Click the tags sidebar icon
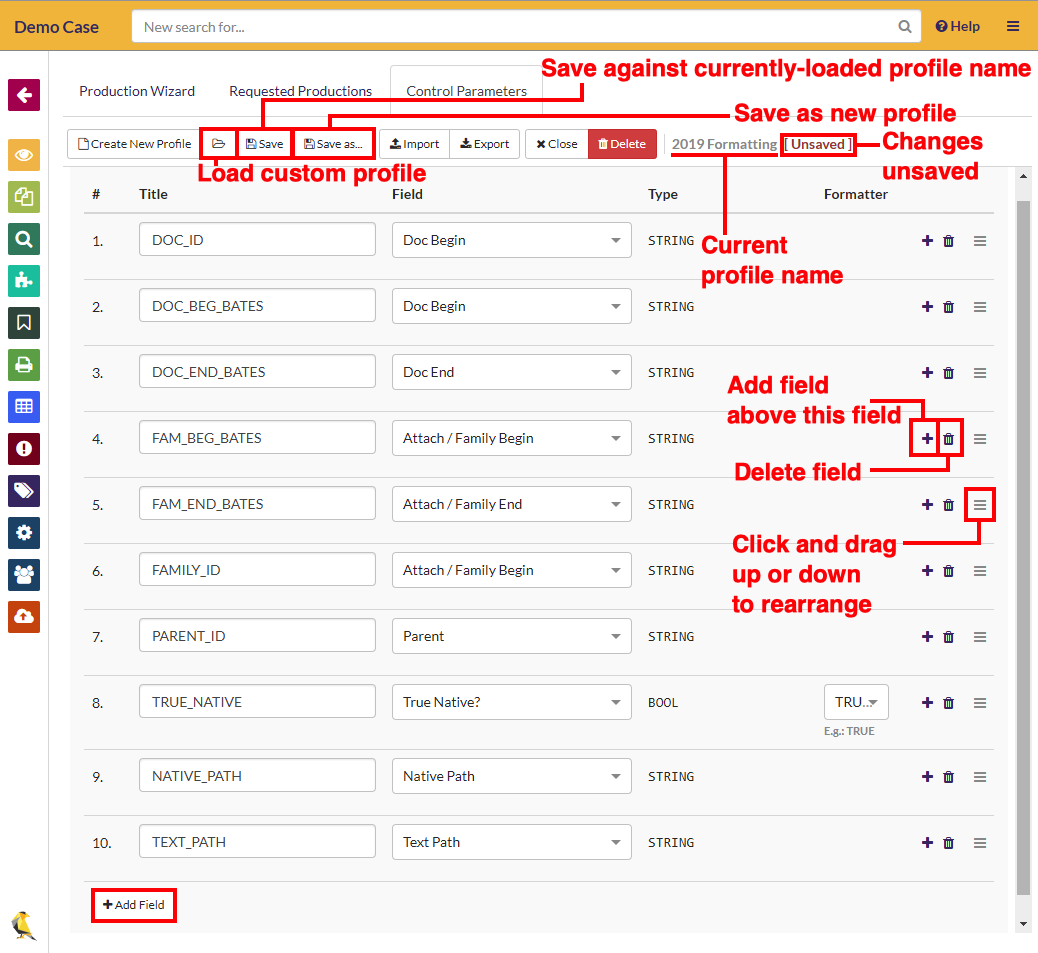1038x953 pixels. coord(24,491)
